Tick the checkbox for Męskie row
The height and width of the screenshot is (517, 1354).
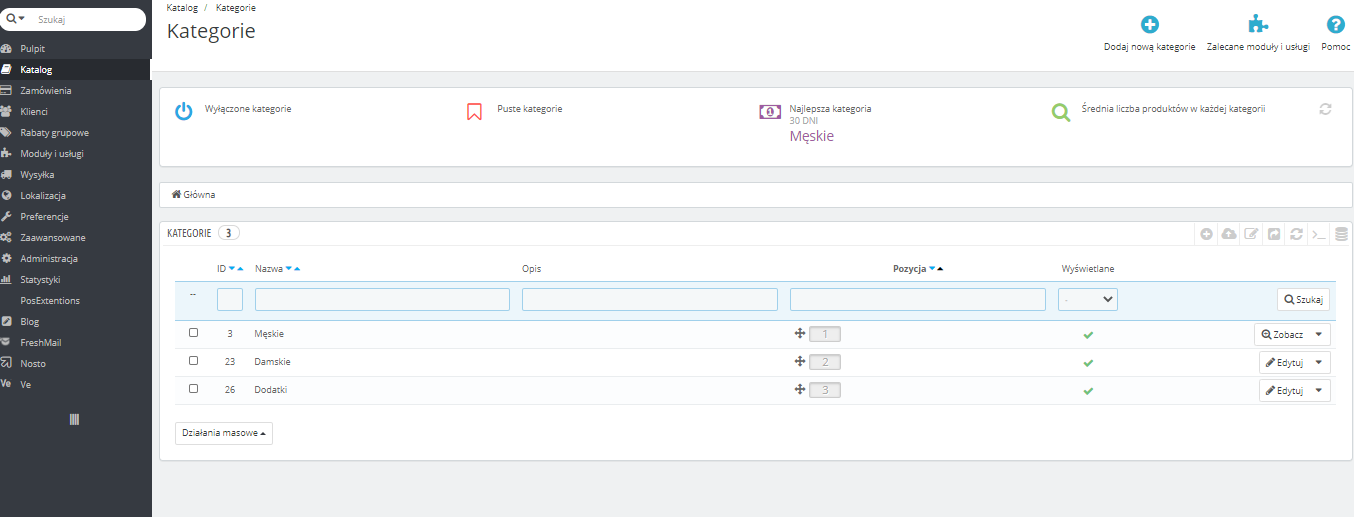pyautogui.click(x=194, y=333)
